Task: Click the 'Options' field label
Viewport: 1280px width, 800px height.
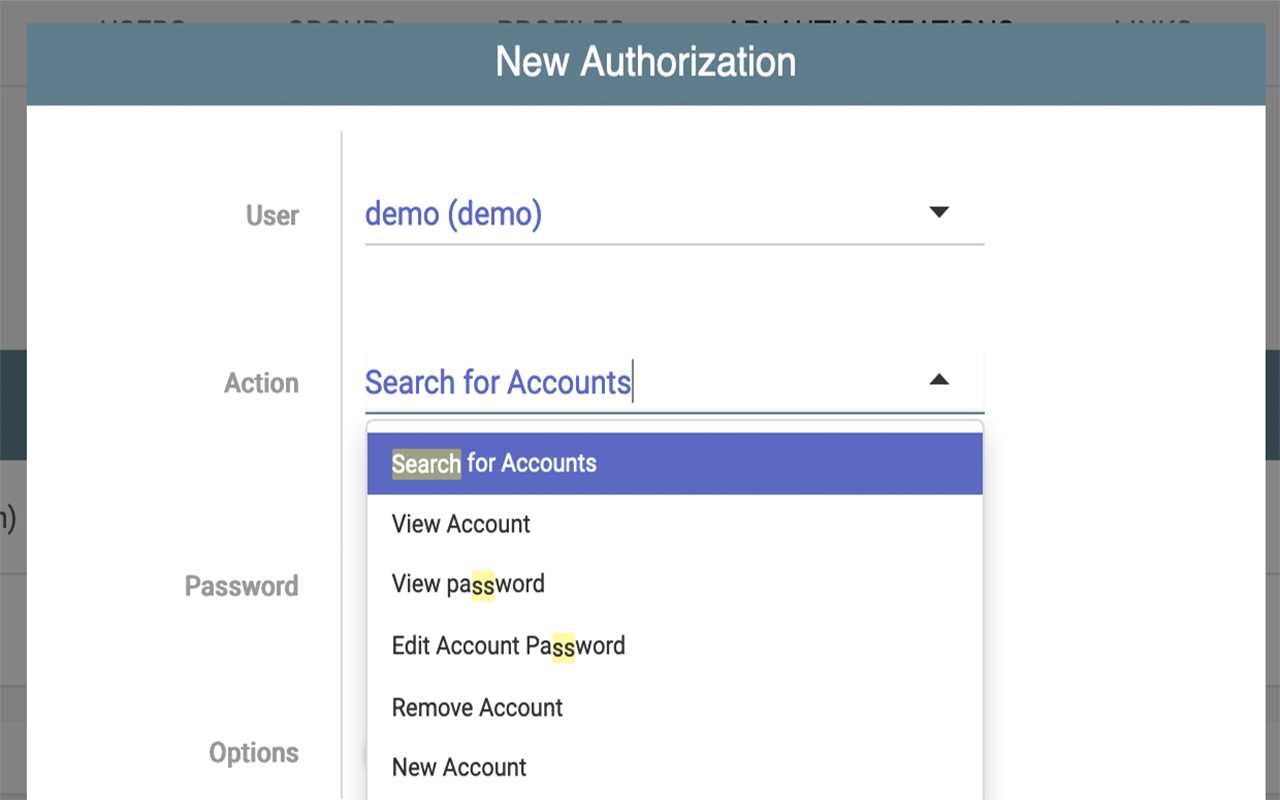Action: point(253,753)
